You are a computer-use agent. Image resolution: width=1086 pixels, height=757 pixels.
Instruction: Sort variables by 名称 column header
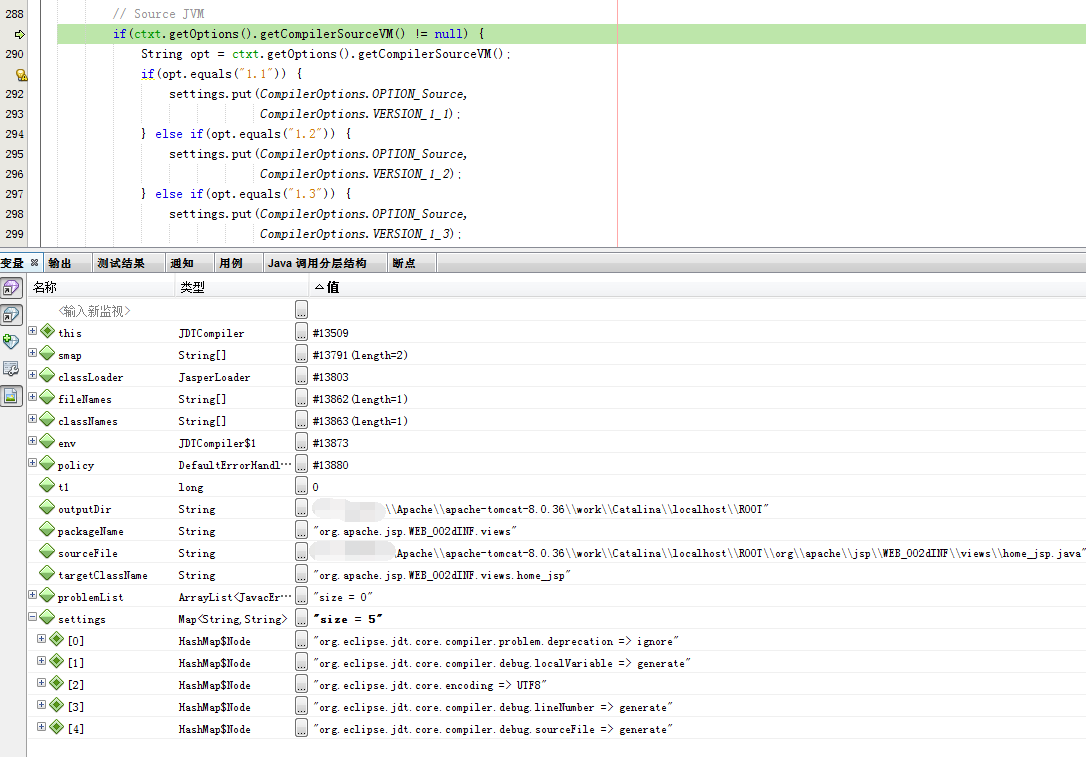[100, 287]
